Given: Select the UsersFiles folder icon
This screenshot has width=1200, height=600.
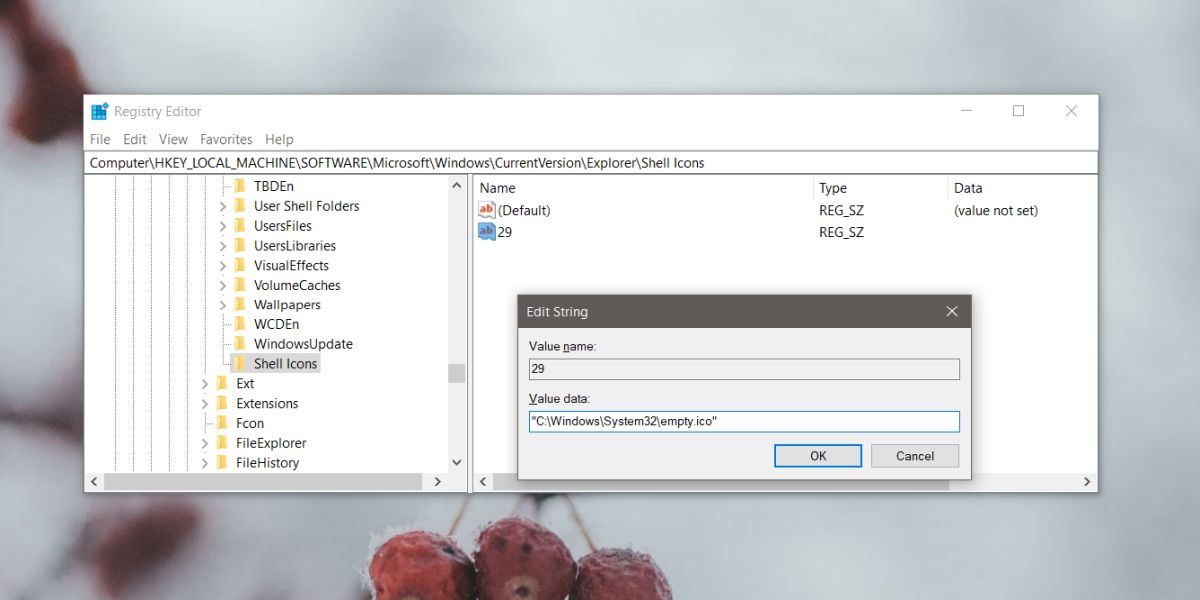Looking at the screenshot, I should click(x=240, y=226).
